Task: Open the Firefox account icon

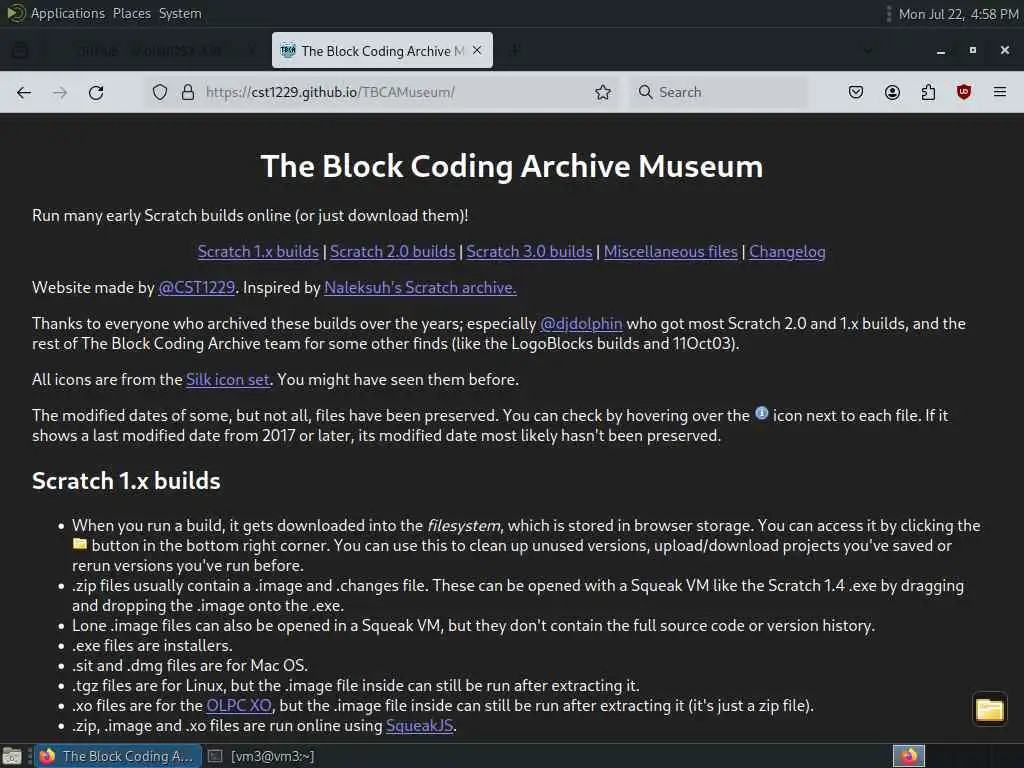Action: click(x=892, y=92)
